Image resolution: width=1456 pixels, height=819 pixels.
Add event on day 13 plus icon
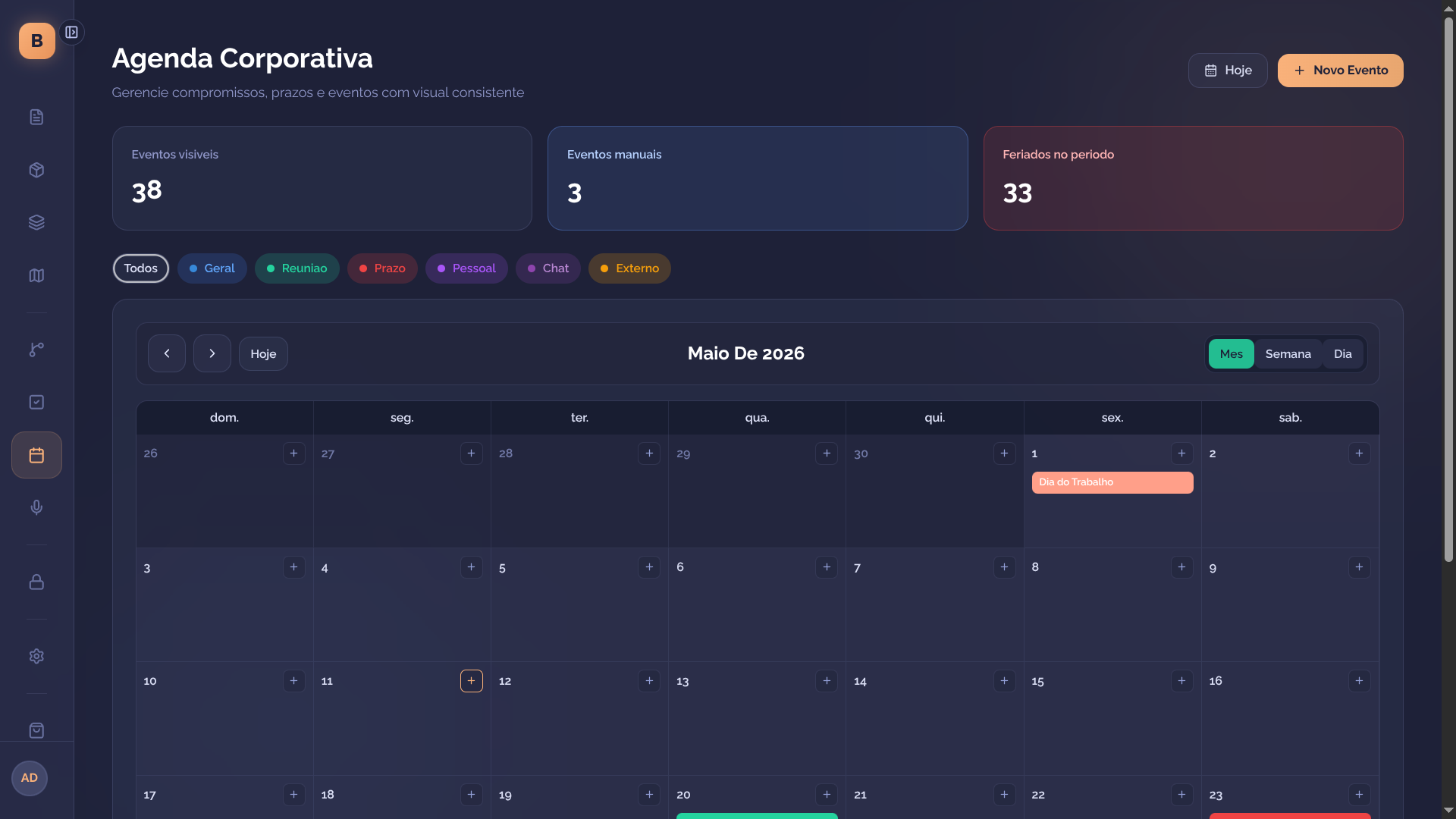click(827, 681)
